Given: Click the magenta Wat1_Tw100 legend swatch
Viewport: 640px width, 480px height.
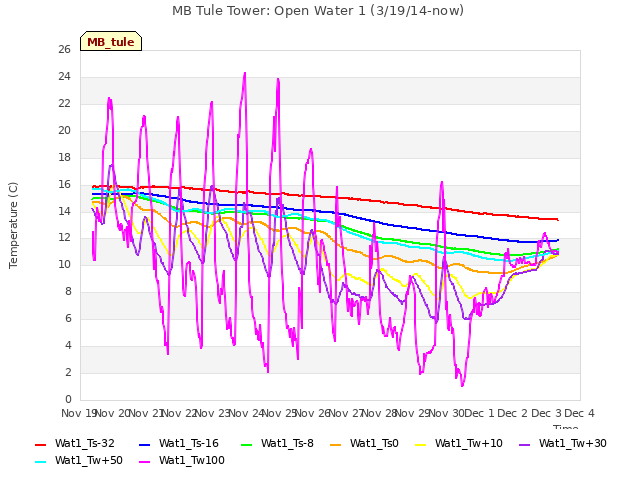Looking at the screenshot, I should click(x=145, y=462).
